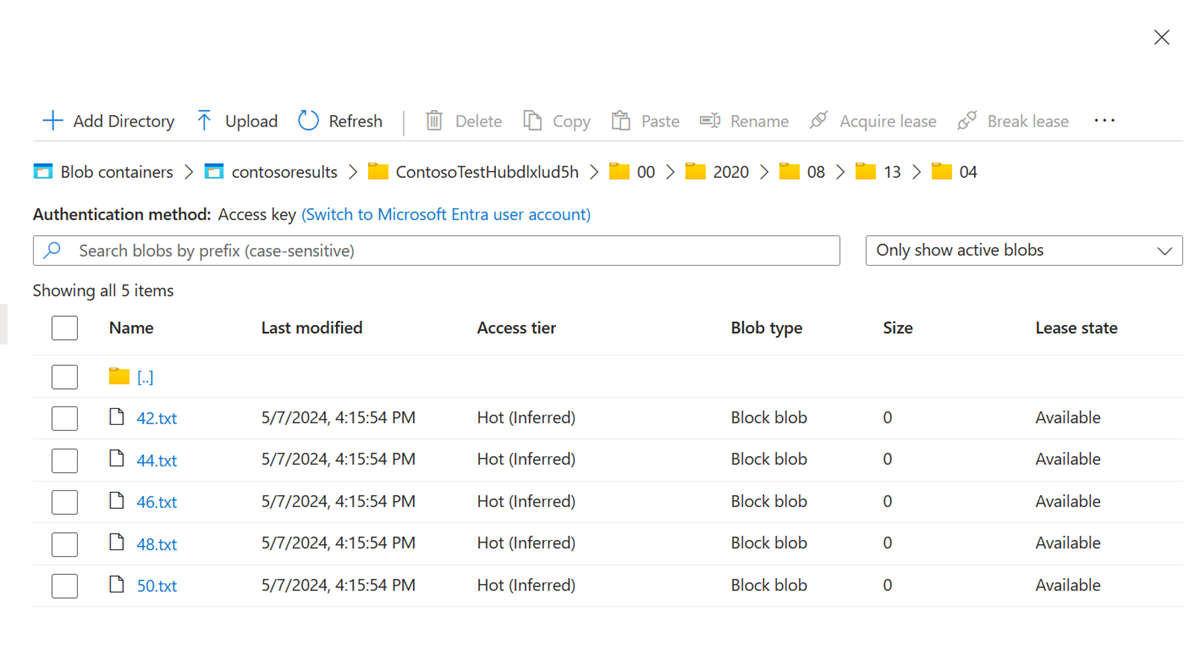This screenshot has width=1200, height=645.
Task: Select the Upload icon
Action: coord(203,120)
